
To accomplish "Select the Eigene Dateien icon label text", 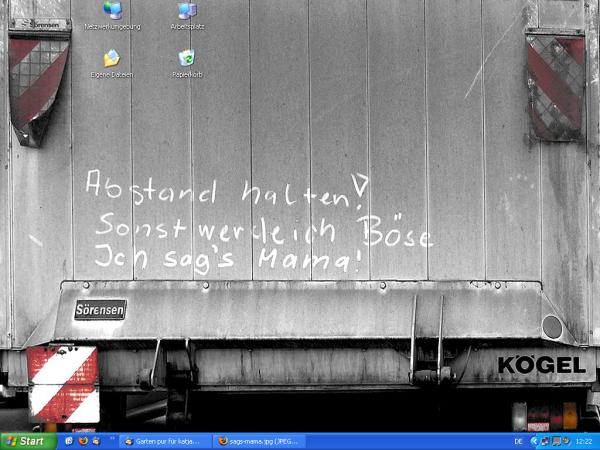I will pos(112,74).
